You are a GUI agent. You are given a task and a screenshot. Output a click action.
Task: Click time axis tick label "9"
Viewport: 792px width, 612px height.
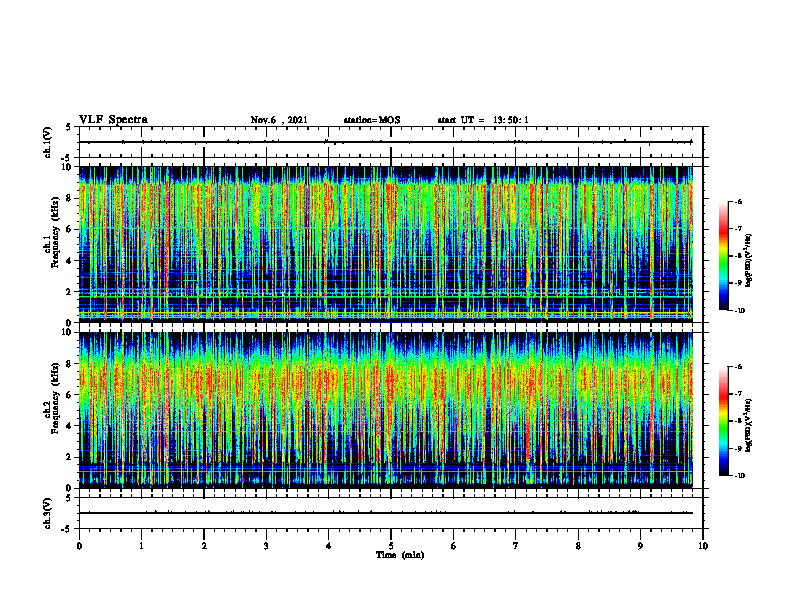tap(640, 546)
